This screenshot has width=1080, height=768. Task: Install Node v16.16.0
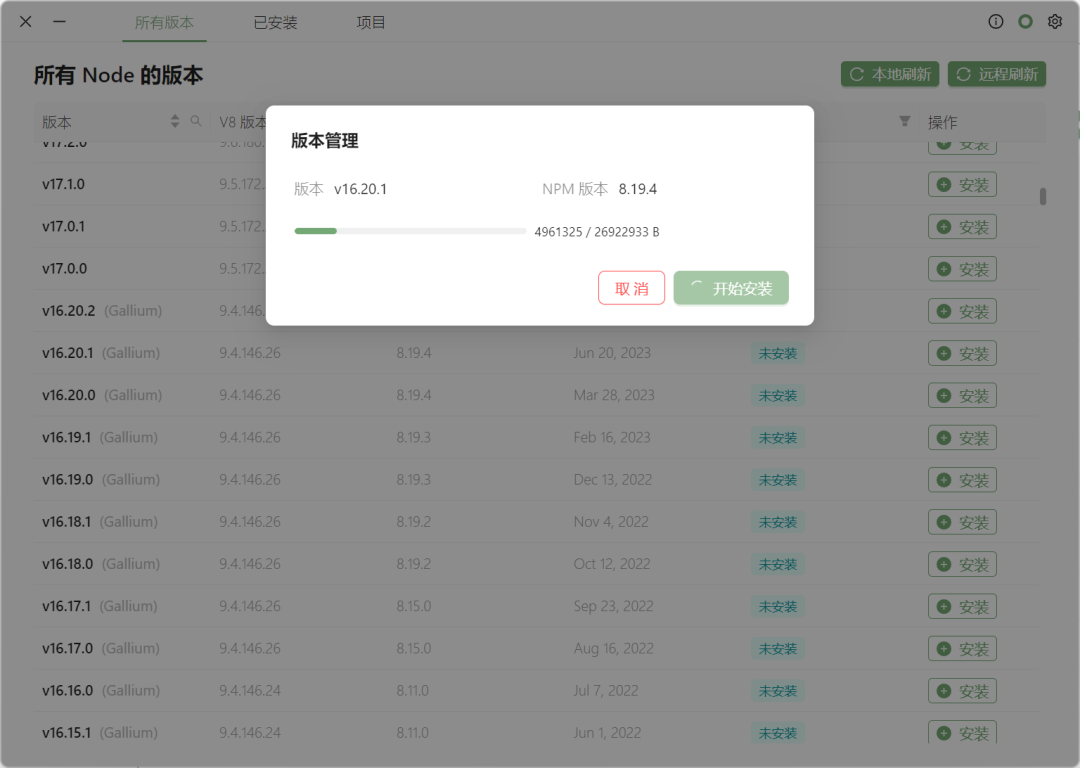point(962,691)
